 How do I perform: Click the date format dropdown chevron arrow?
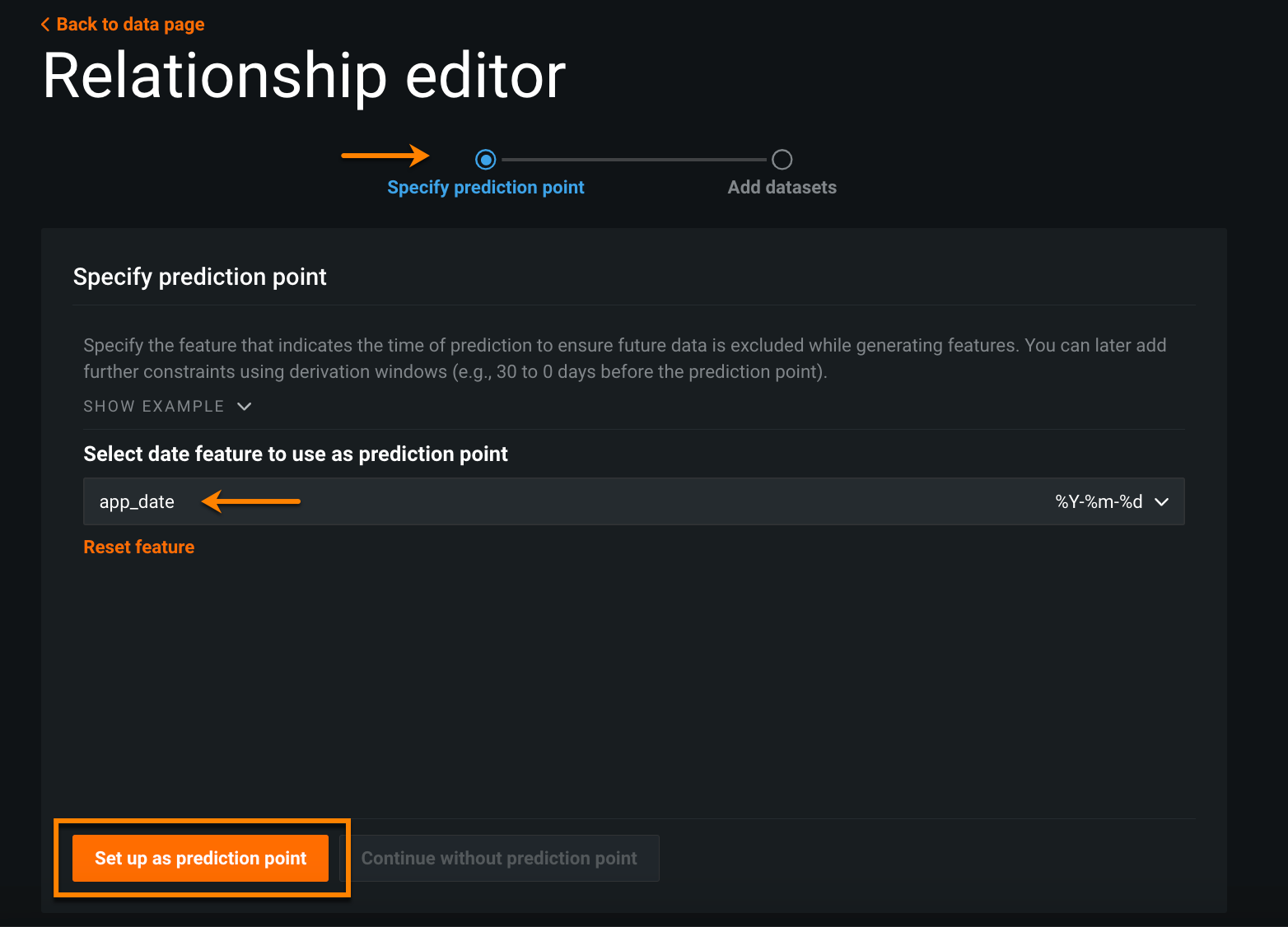coord(1162,502)
